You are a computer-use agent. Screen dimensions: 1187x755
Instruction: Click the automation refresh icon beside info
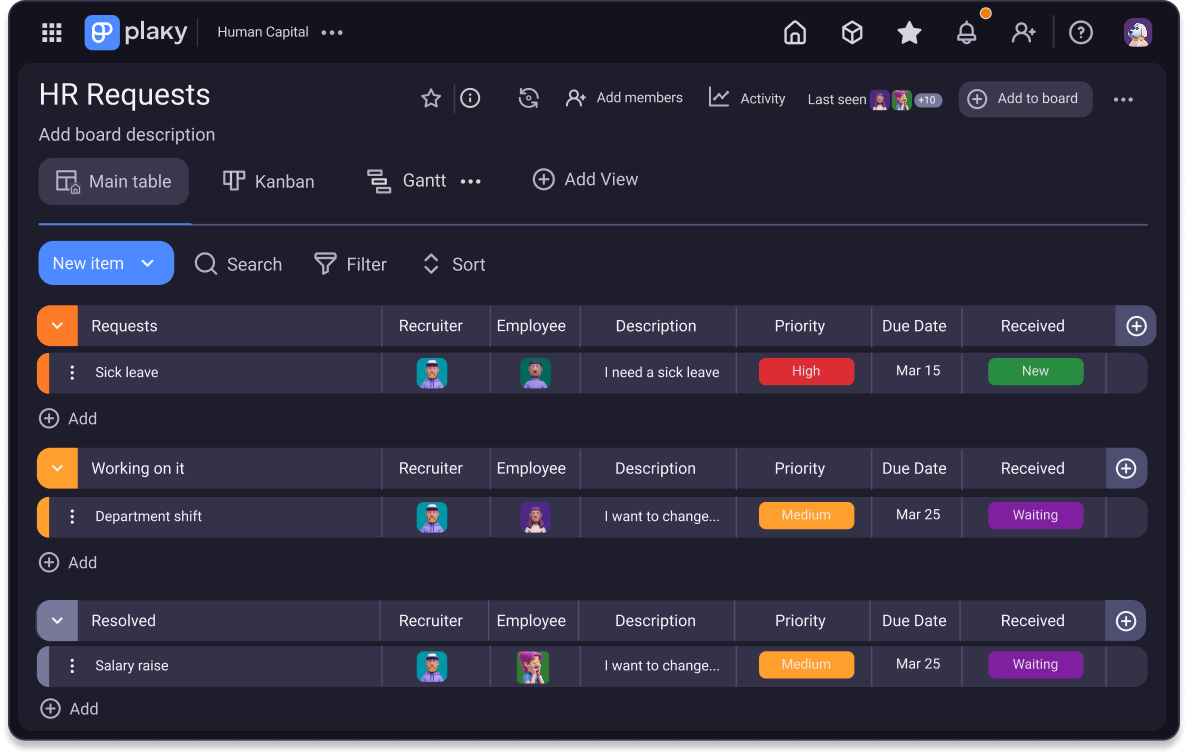tap(529, 98)
